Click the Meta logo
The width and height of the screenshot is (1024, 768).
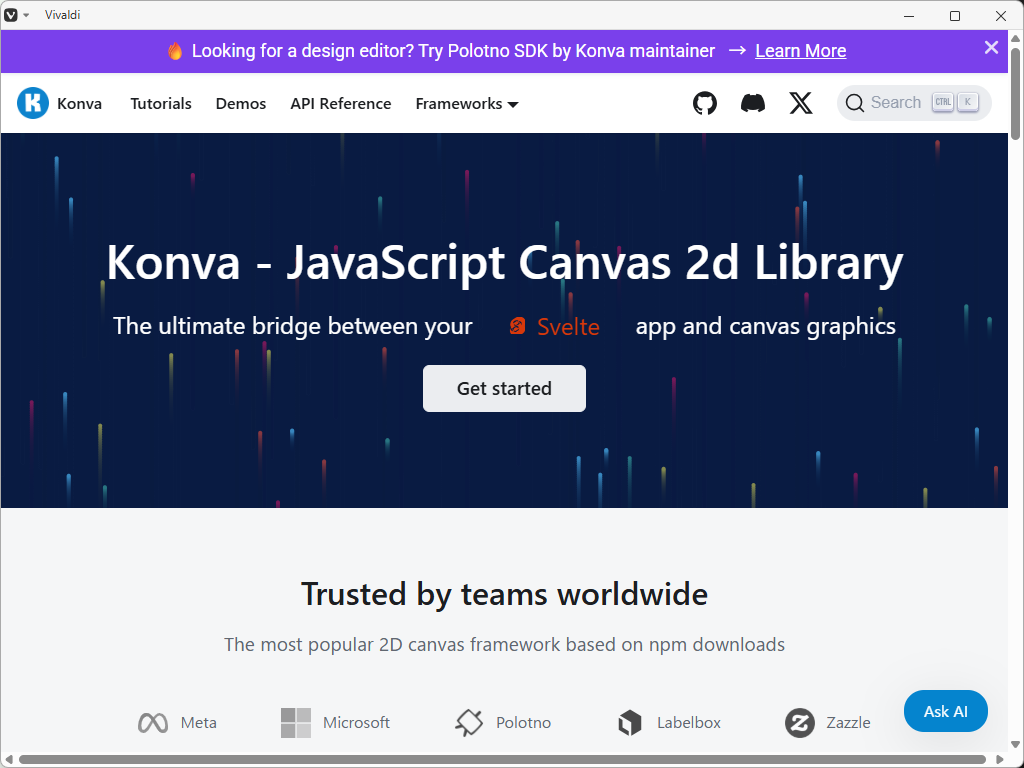153,723
